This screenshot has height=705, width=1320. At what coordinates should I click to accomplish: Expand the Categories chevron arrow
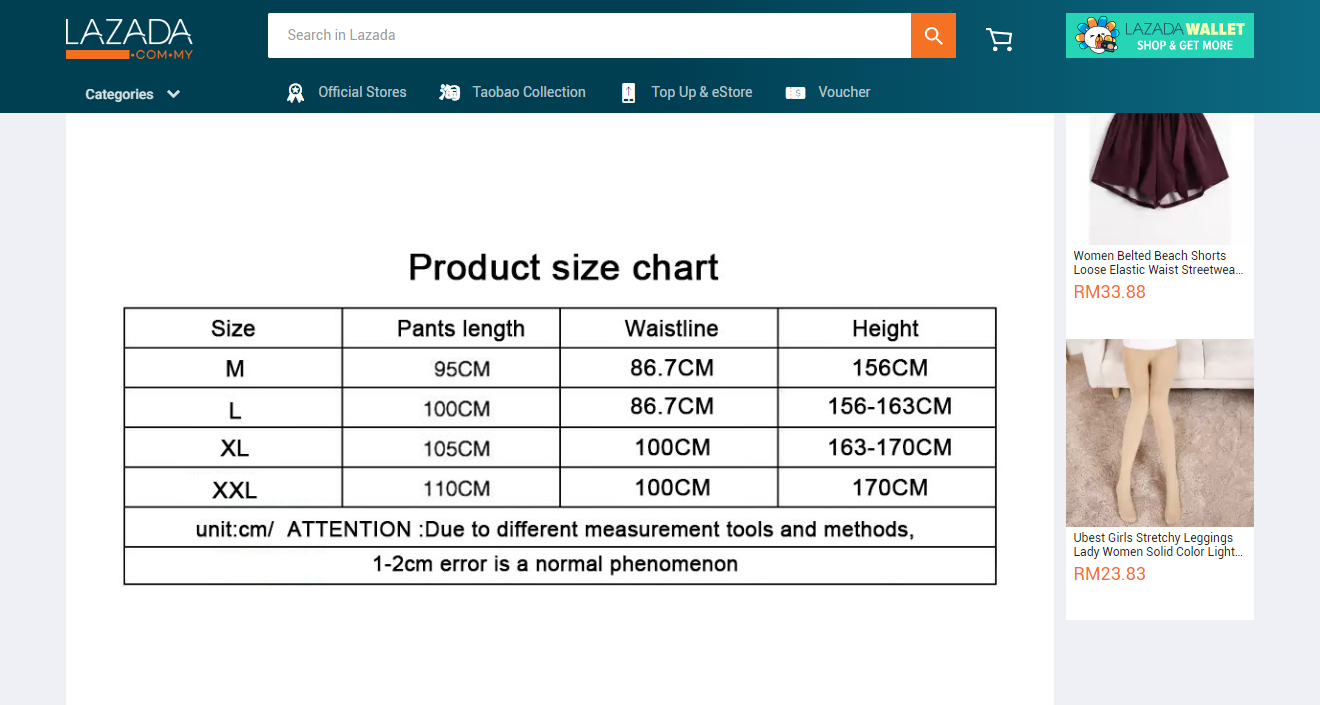coord(174,94)
